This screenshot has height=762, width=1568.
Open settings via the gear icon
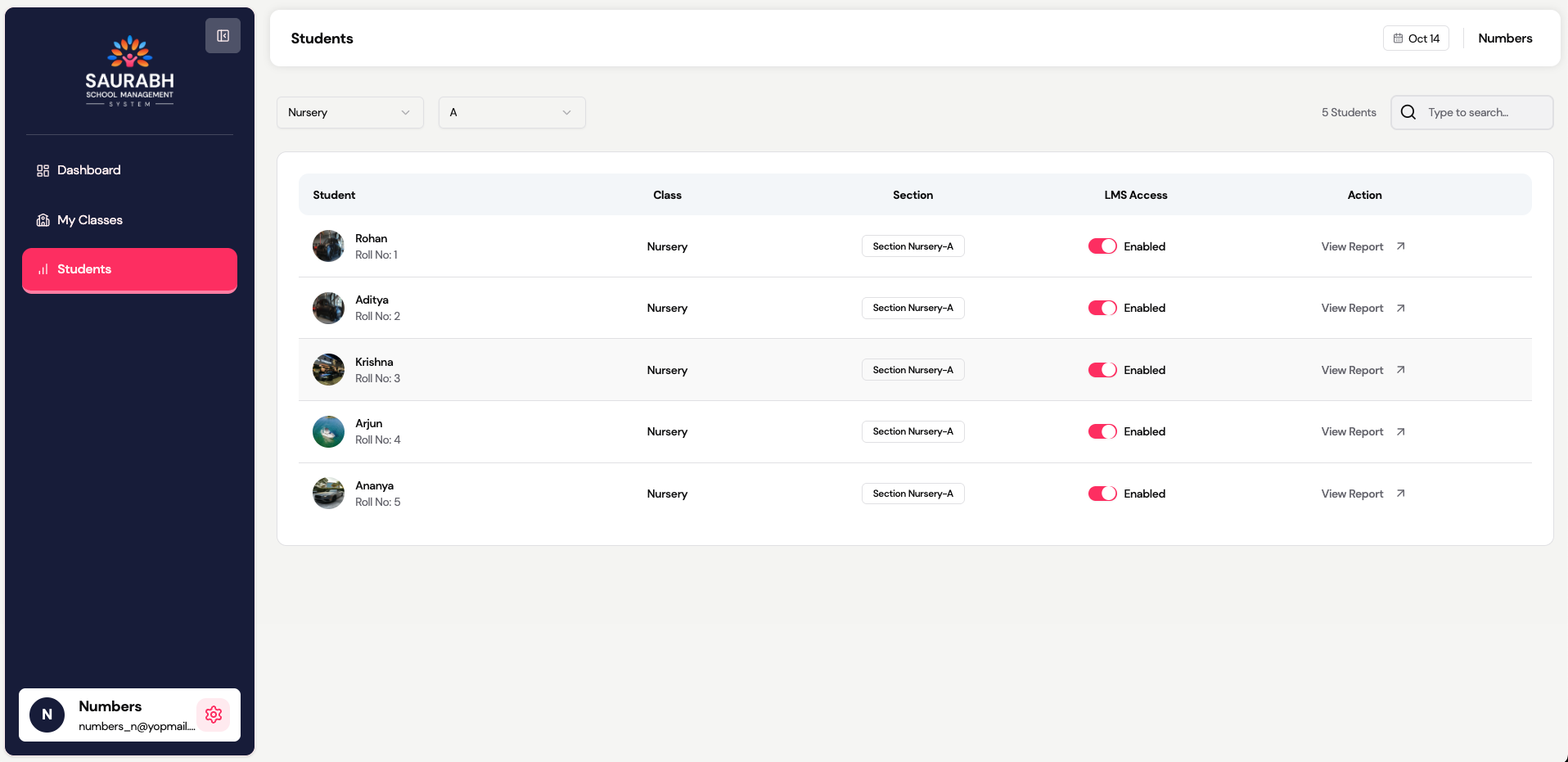tap(214, 715)
